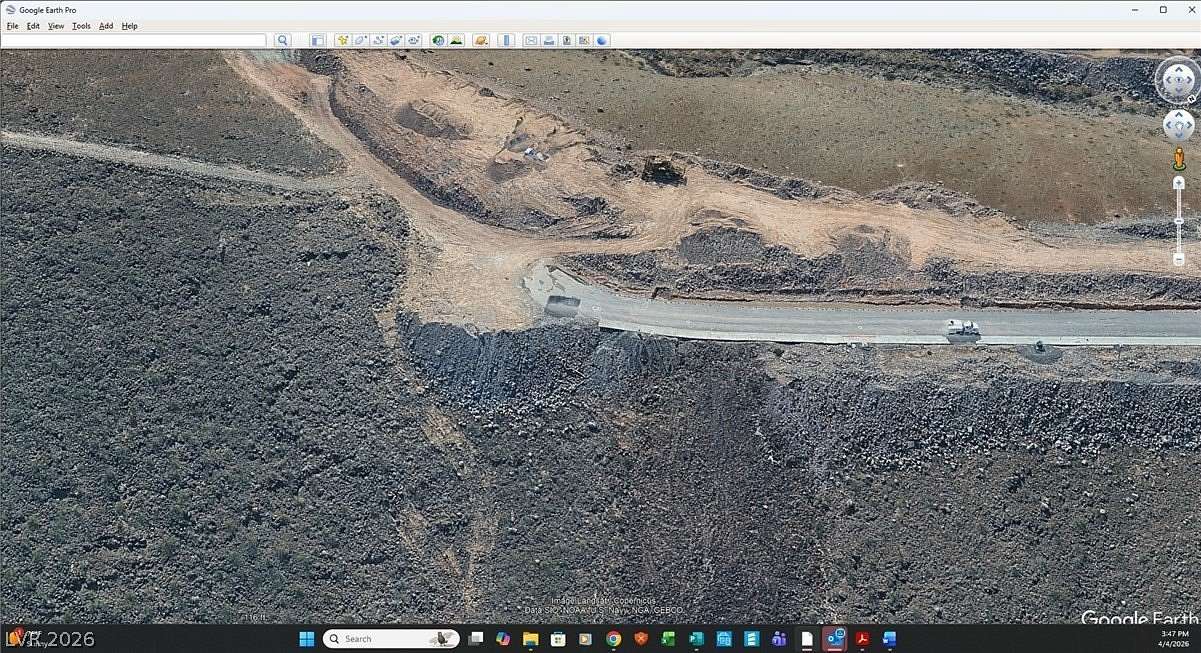Click the zoom slider handle
Viewport: 1201px width, 653px height.
1177,220
